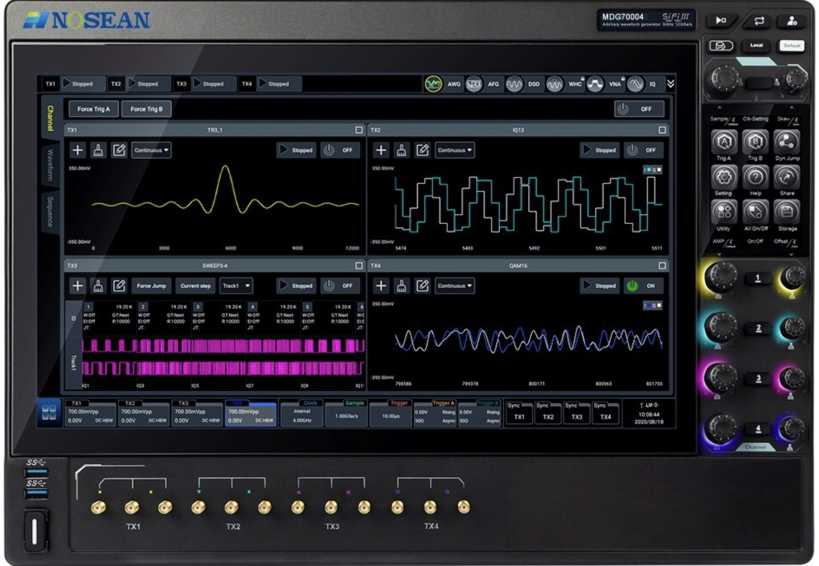Maximize the TX2 IQ13 panel
This screenshot has height=566, width=819.
[662, 129]
